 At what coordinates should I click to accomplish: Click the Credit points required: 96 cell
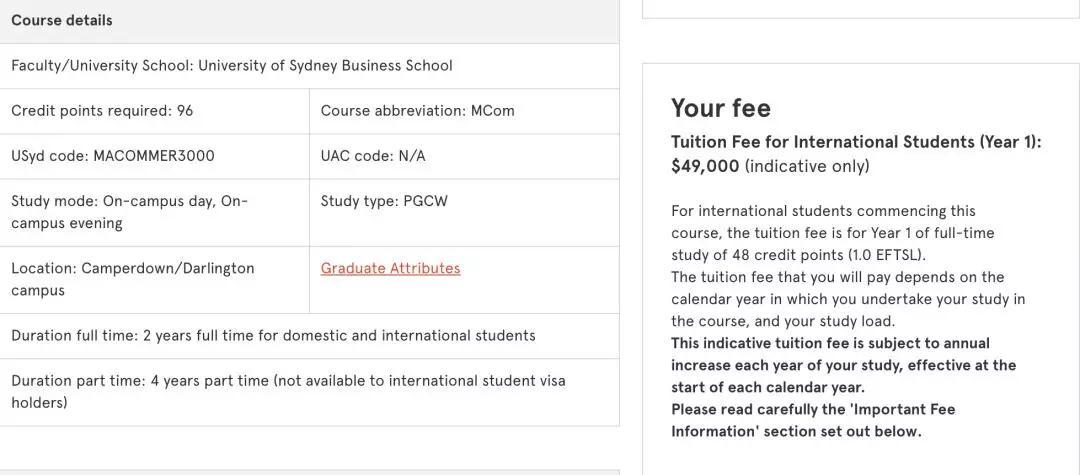pyautogui.click(x=102, y=111)
